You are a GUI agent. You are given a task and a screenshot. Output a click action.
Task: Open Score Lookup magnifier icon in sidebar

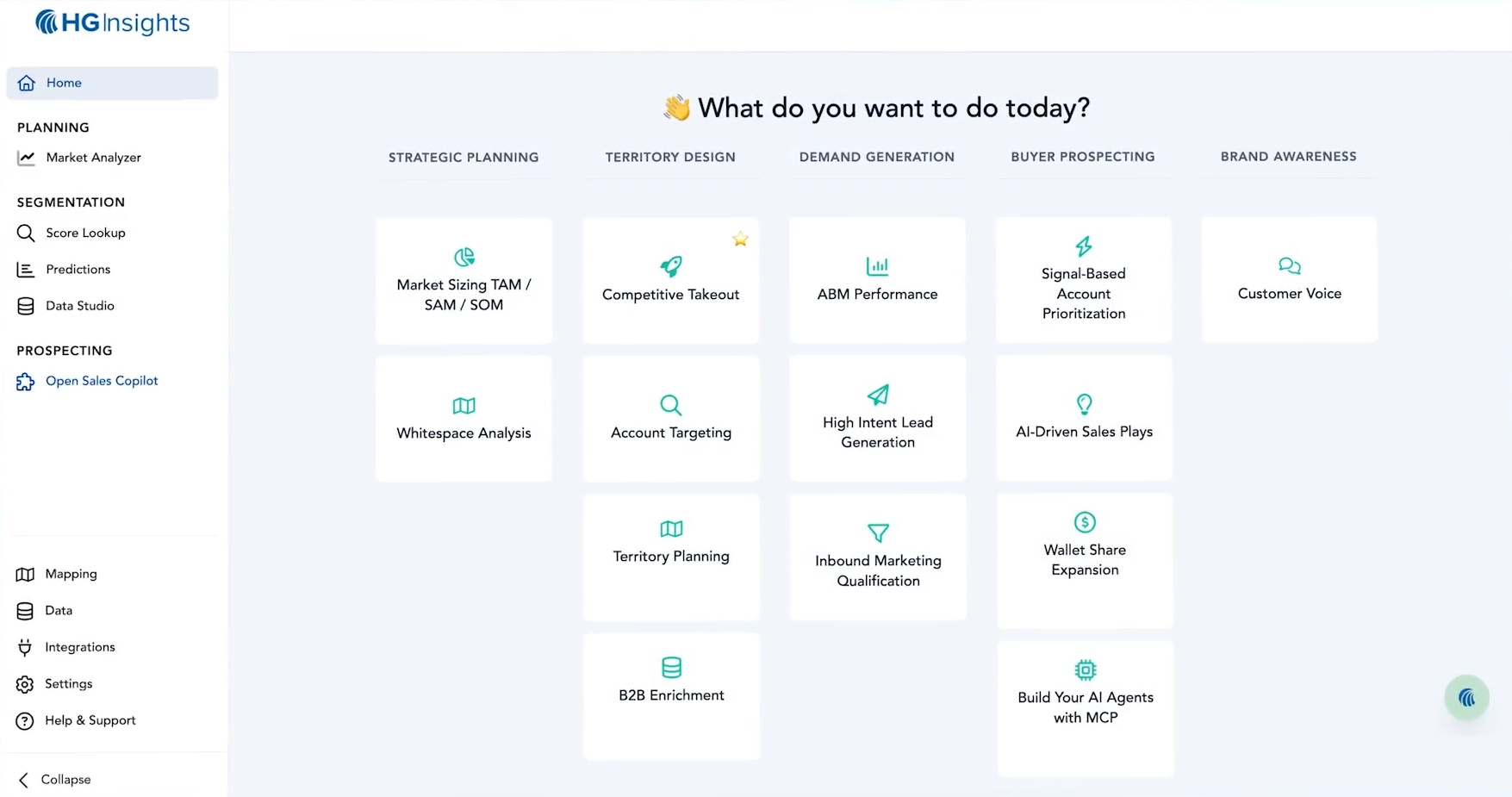tap(26, 233)
